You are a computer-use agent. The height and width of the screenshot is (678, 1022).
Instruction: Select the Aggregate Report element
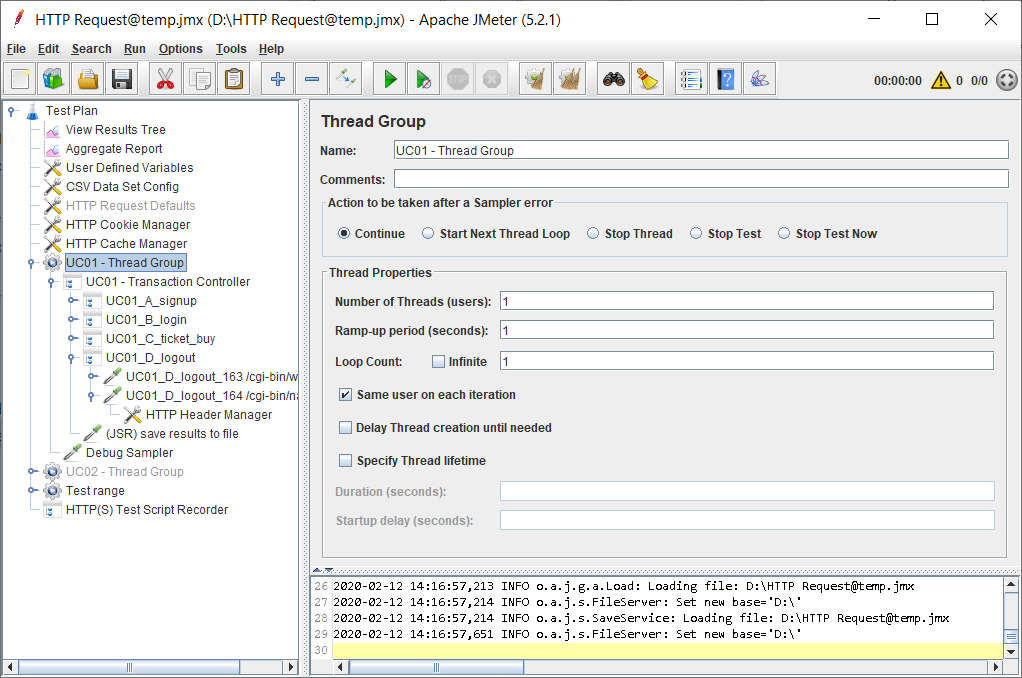114,149
